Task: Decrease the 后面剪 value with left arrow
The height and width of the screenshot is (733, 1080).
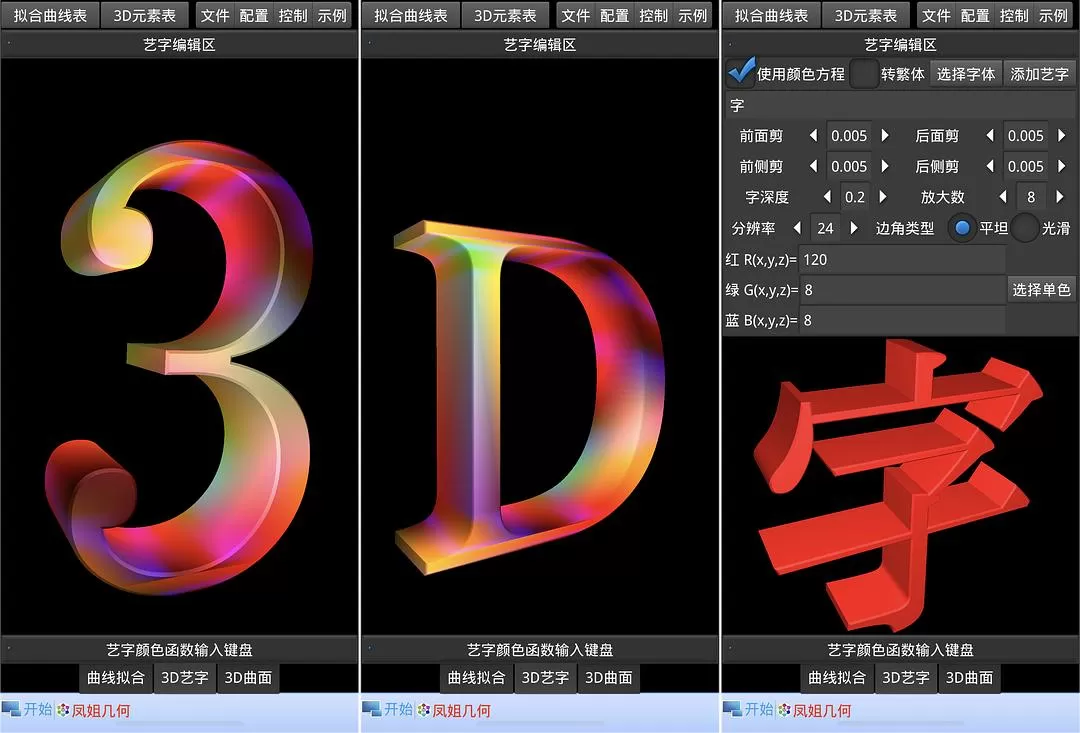Action: [x=990, y=136]
